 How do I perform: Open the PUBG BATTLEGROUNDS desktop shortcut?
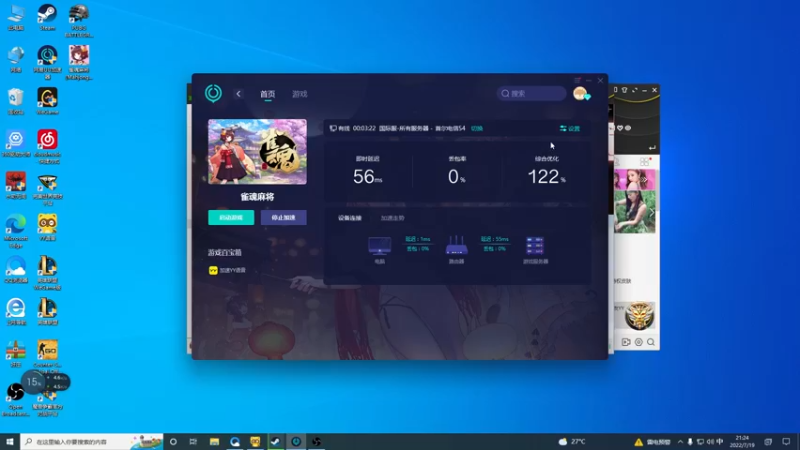click(79, 20)
